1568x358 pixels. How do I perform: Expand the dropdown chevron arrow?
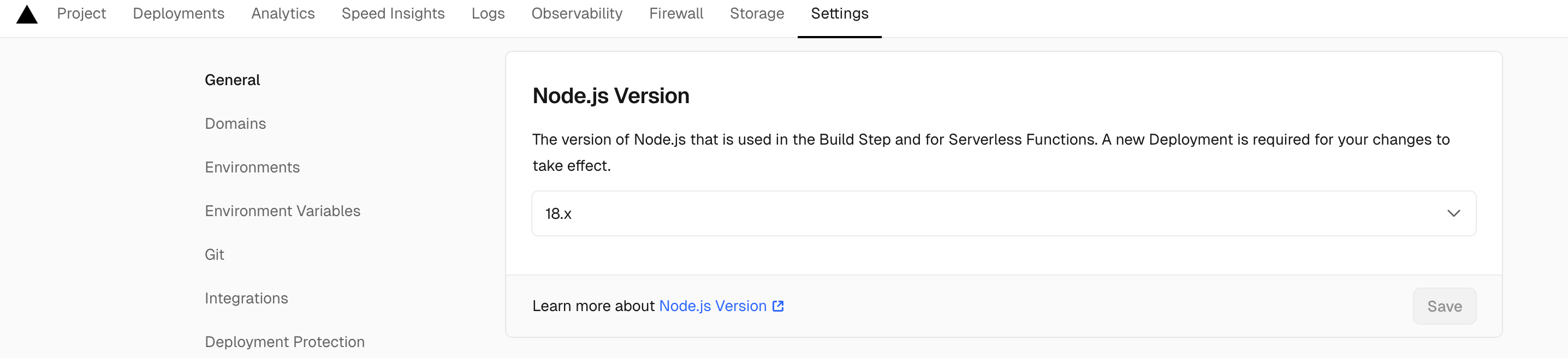[1453, 214]
